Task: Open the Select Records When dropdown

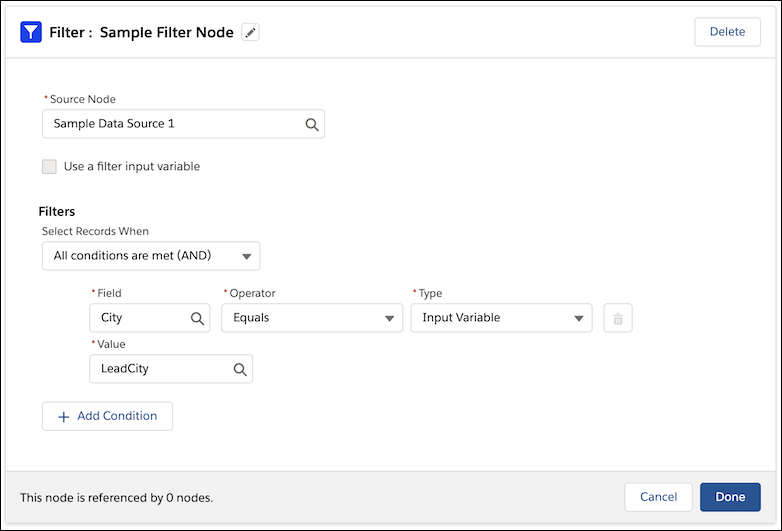Action: coord(150,256)
